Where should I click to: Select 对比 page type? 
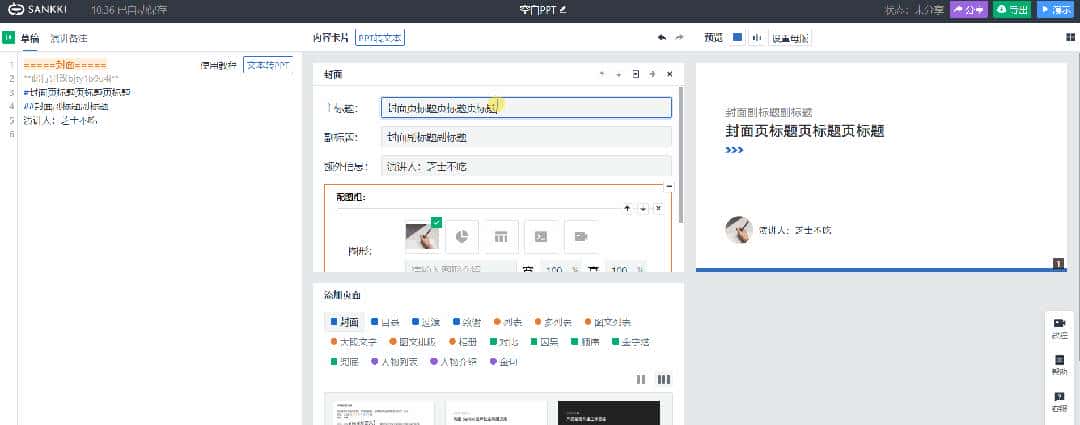[505, 341]
